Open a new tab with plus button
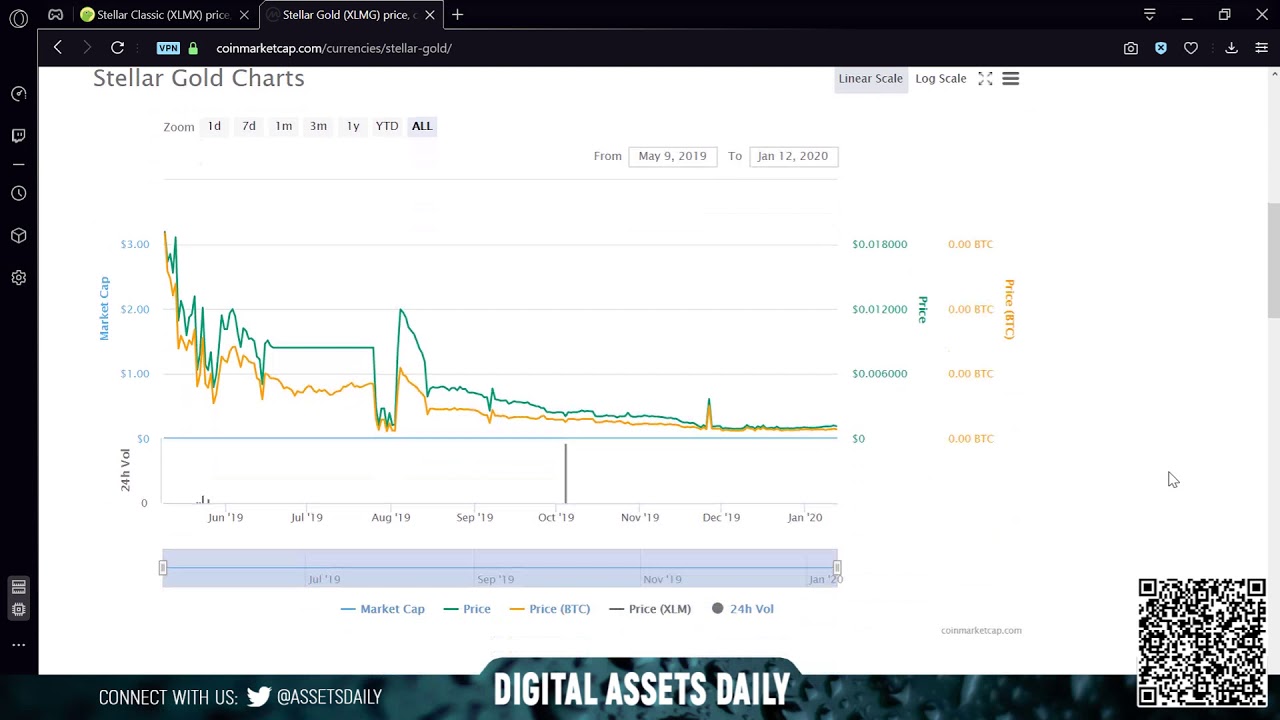This screenshot has width=1280, height=720. click(x=457, y=15)
